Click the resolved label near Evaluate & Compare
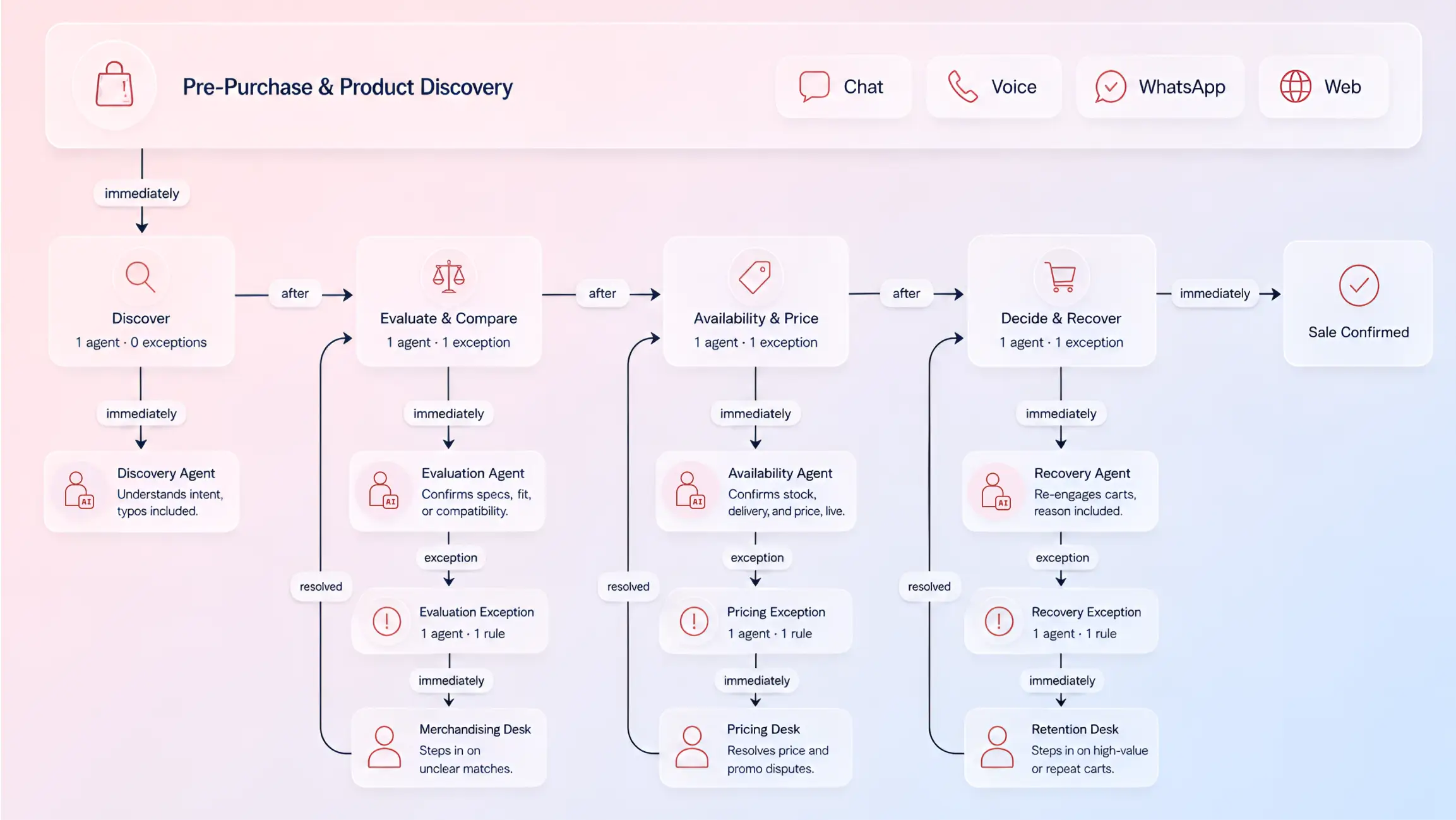The width and height of the screenshot is (1456, 820). pos(321,586)
